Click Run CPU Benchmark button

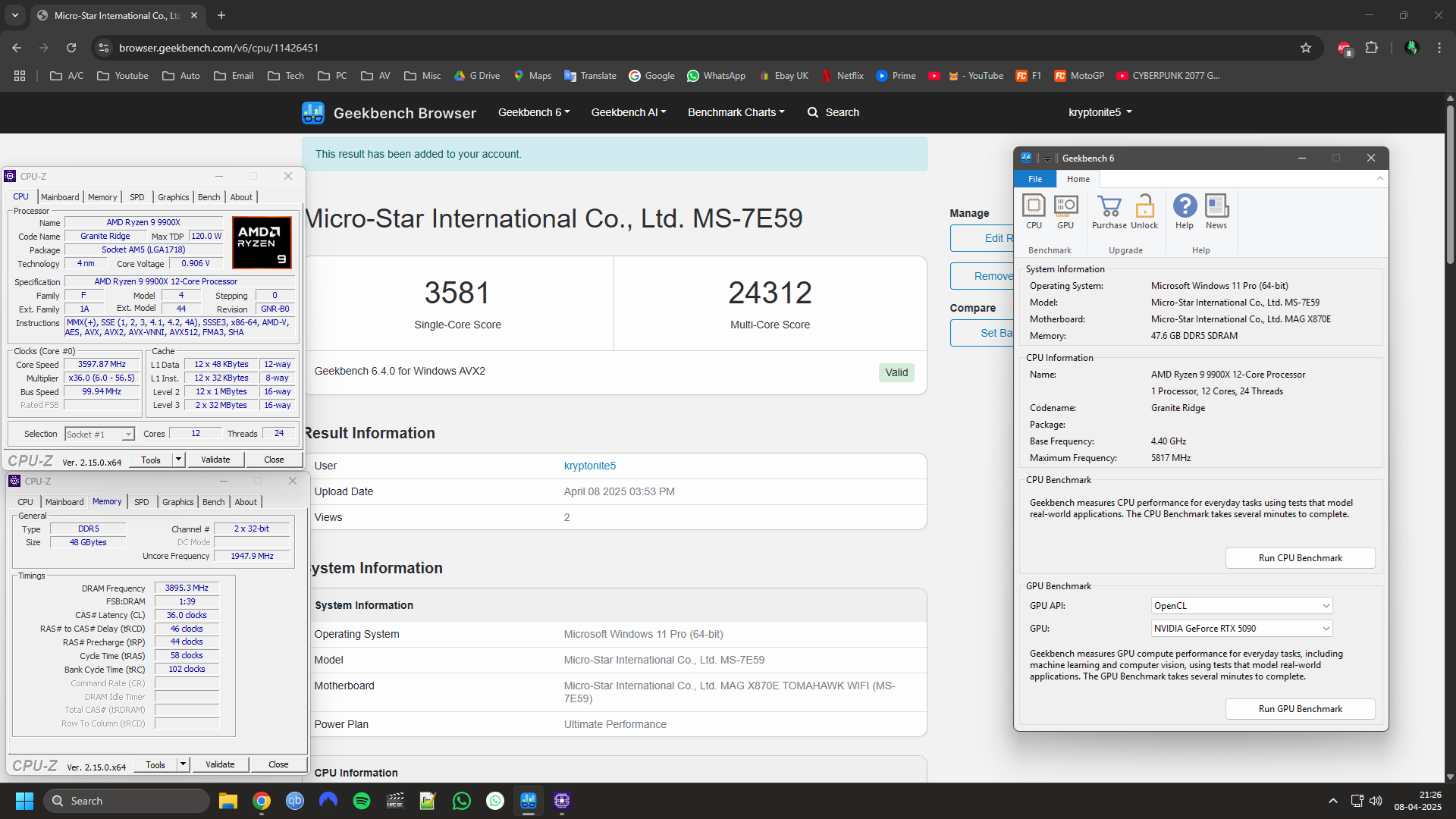pyautogui.click(x=1300, y=558)
